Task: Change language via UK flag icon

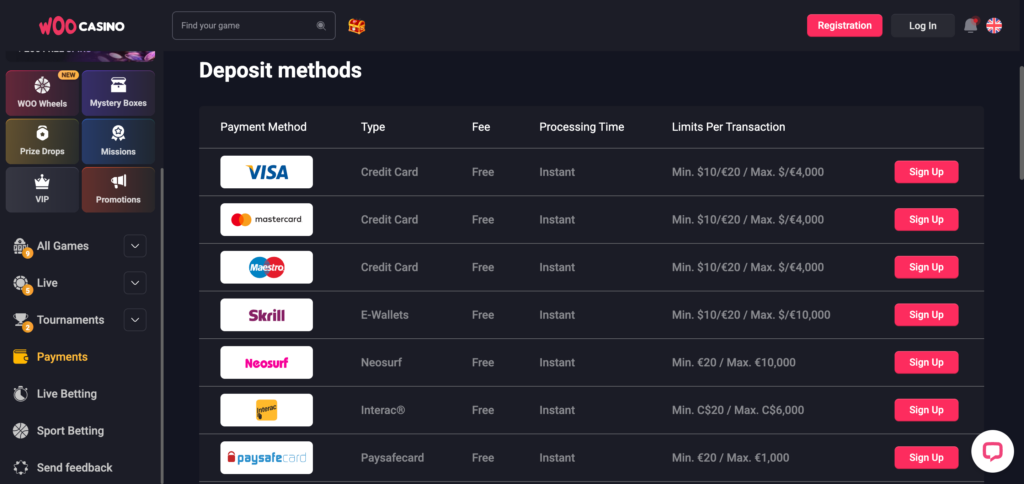Action: 994,25
